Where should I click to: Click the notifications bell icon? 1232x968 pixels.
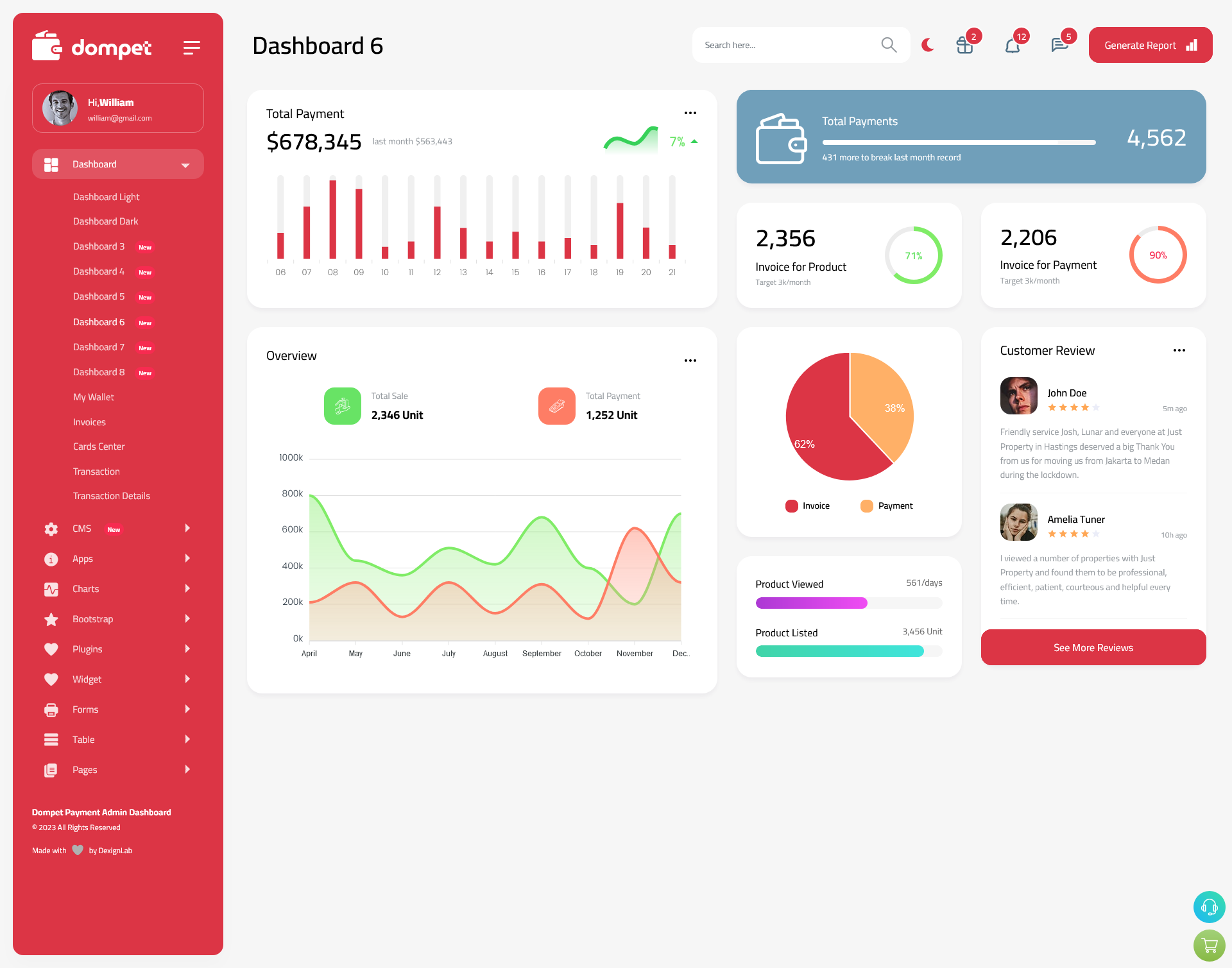[x=1012, y=45]
